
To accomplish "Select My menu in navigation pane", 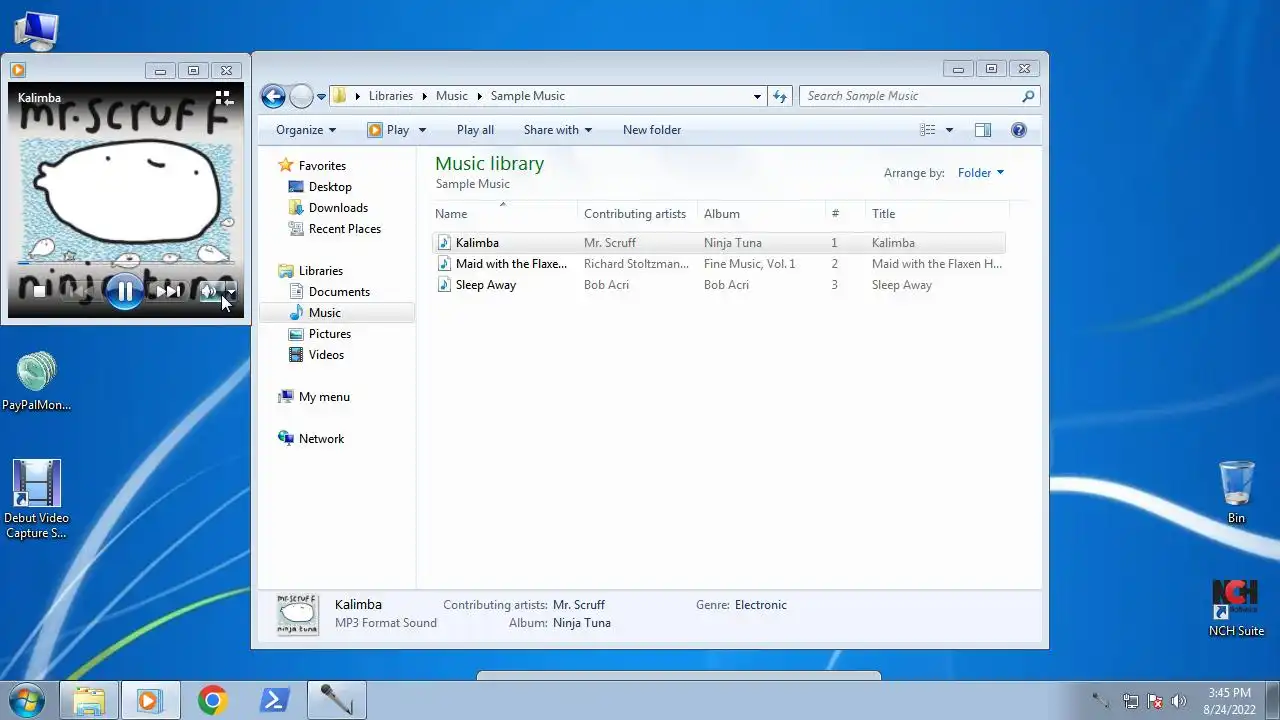I will pyautogui.click(x=314, y=397).
